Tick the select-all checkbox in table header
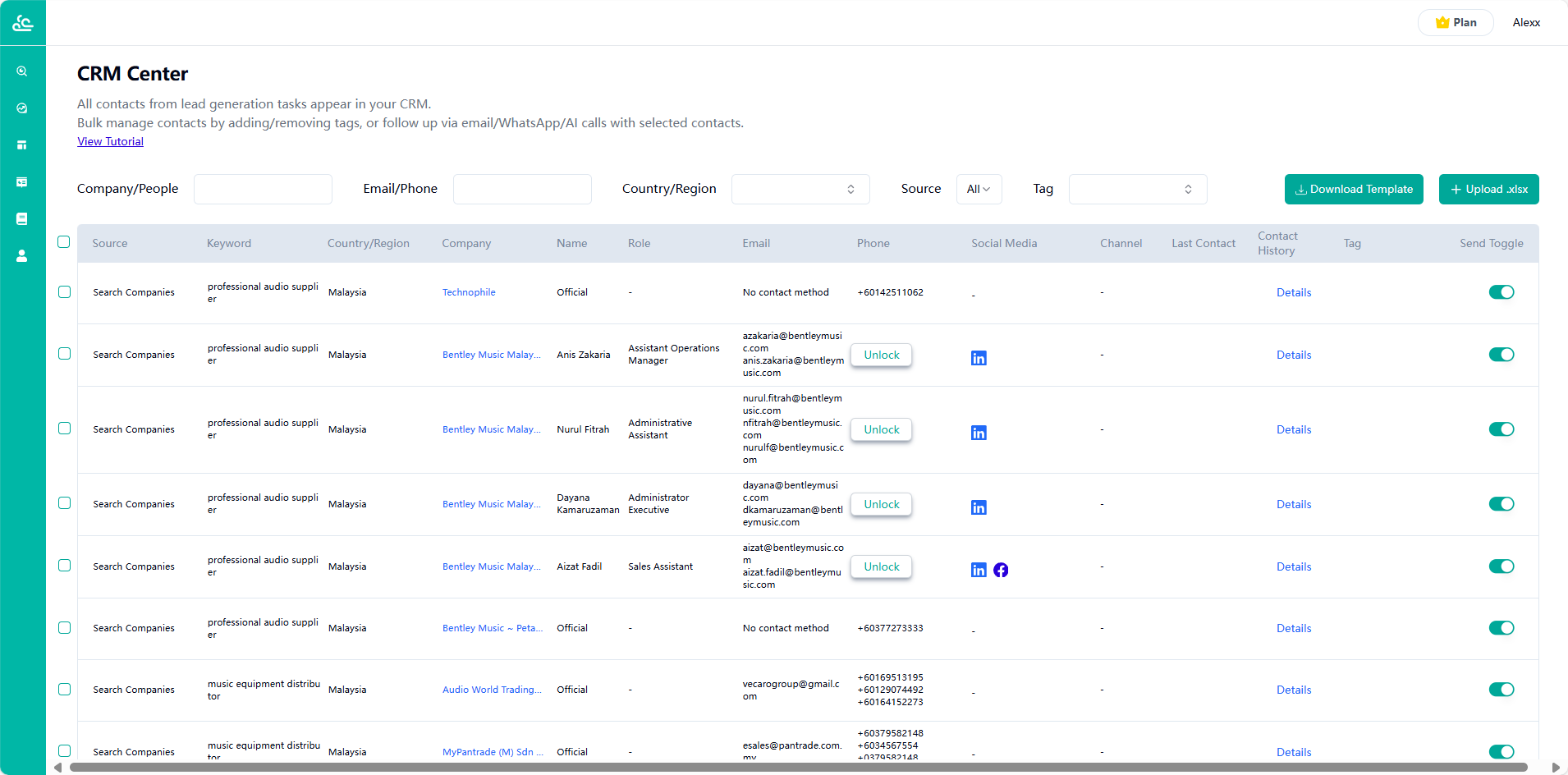Screen dimensions: 1568x775 (64, 242)
